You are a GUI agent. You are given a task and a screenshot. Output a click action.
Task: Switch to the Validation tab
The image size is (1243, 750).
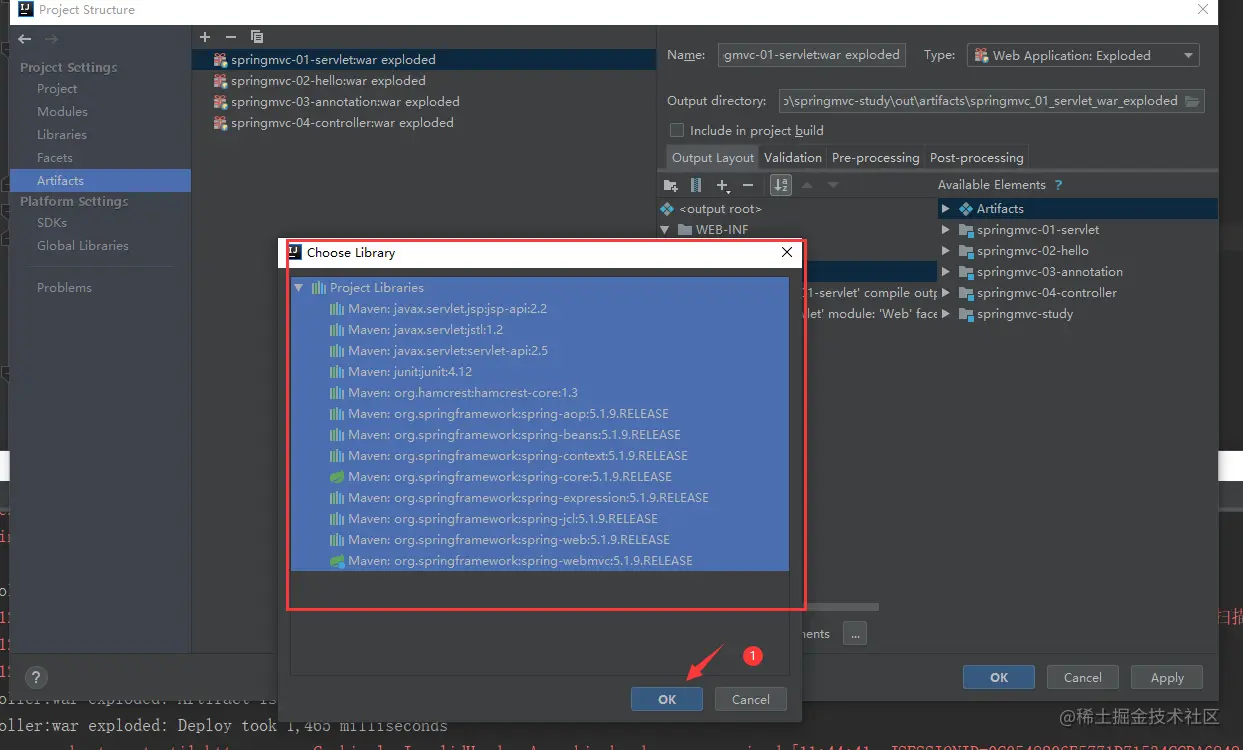coord(793,158)
